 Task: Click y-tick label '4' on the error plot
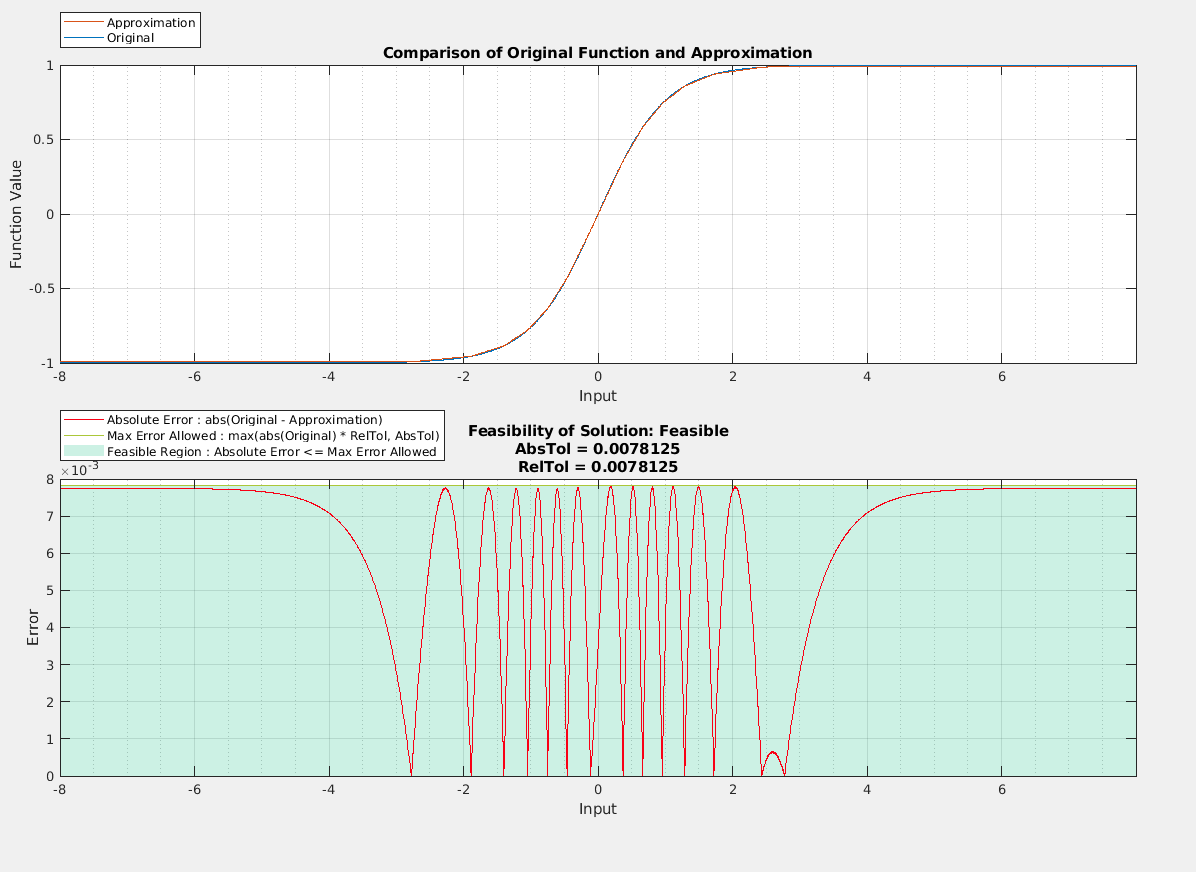[x=50, y=628]
